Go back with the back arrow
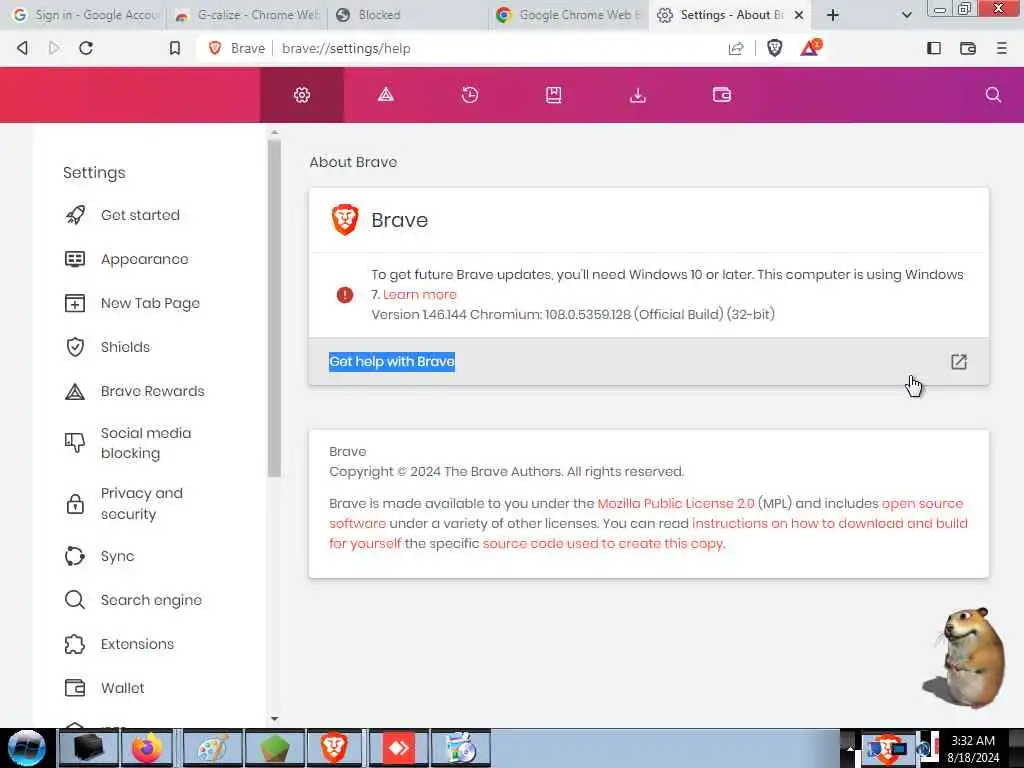1024x768 pixels. click(x=23, y=48)
